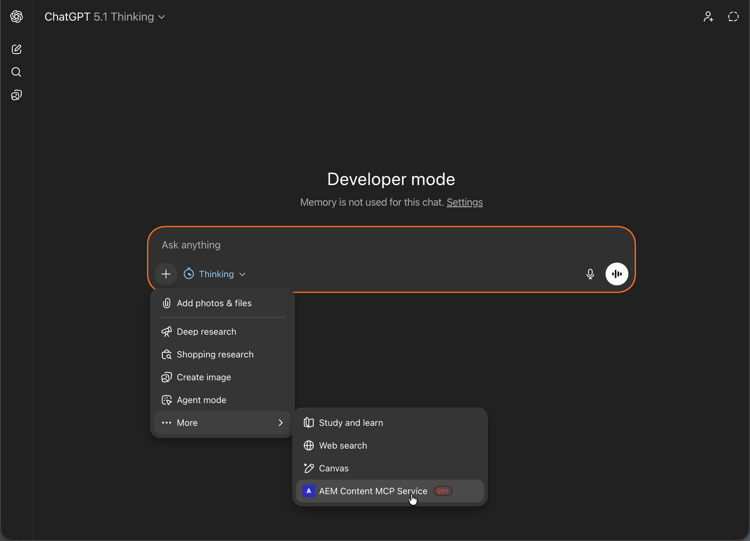Expand the Thinking mode dropdown in composer
Image resolution: width=750 pixels, height=541 pixels.
pyautogui.click(x=215, y=274)
